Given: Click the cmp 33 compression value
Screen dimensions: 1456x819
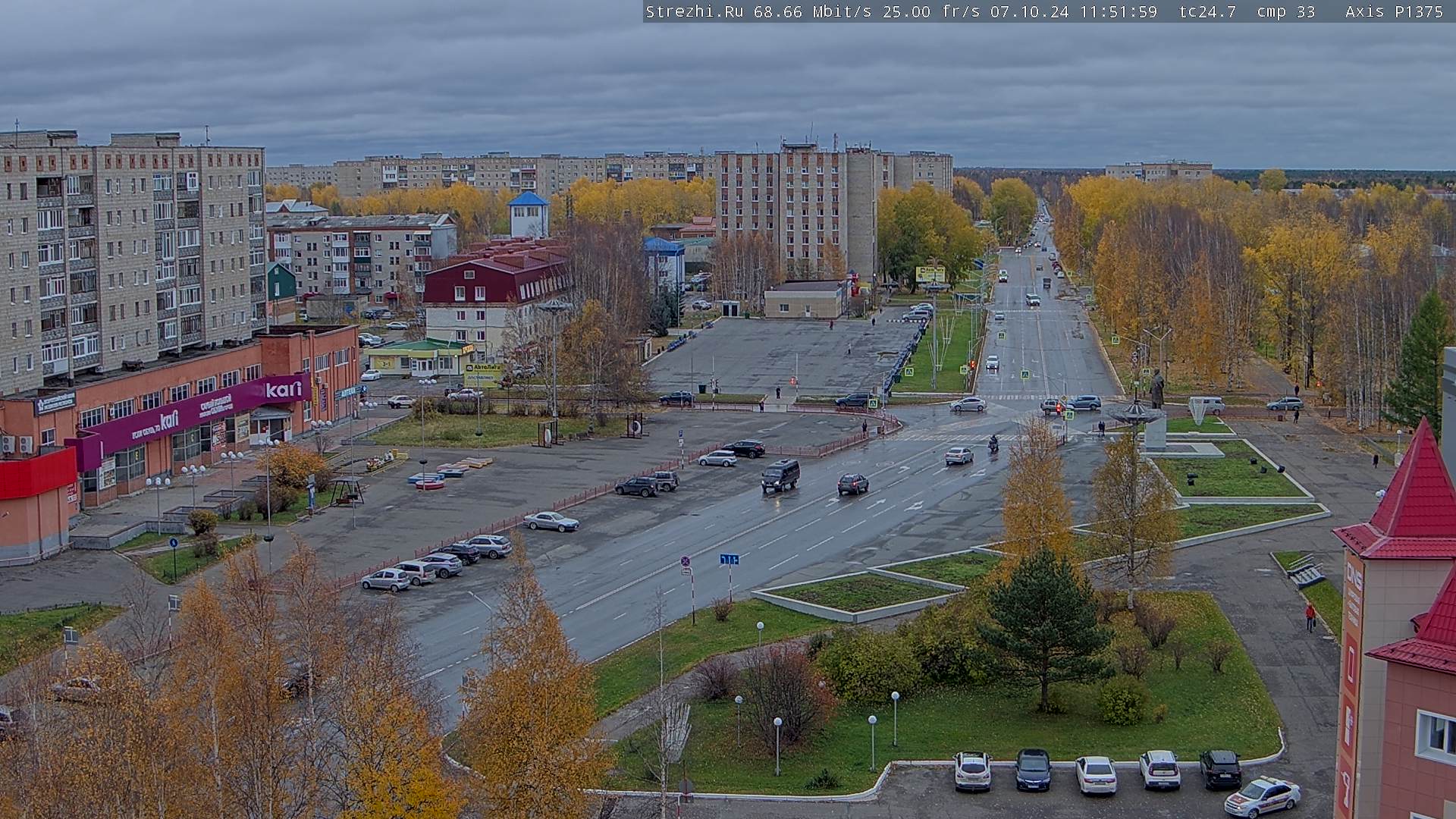Looking at the screenshot, I should click(x=1286, y=11).
